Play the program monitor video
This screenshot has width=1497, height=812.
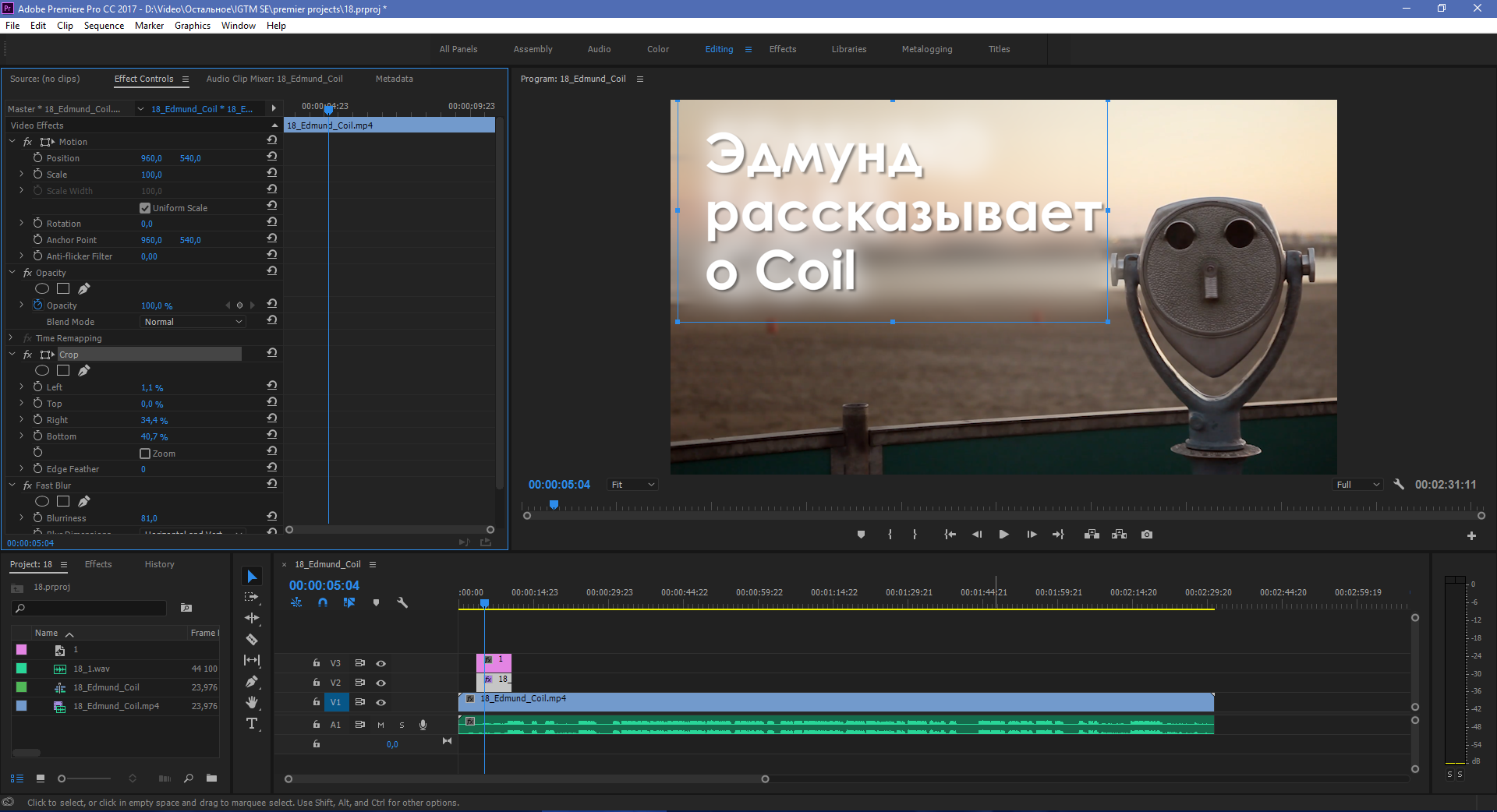(1003, 535)
